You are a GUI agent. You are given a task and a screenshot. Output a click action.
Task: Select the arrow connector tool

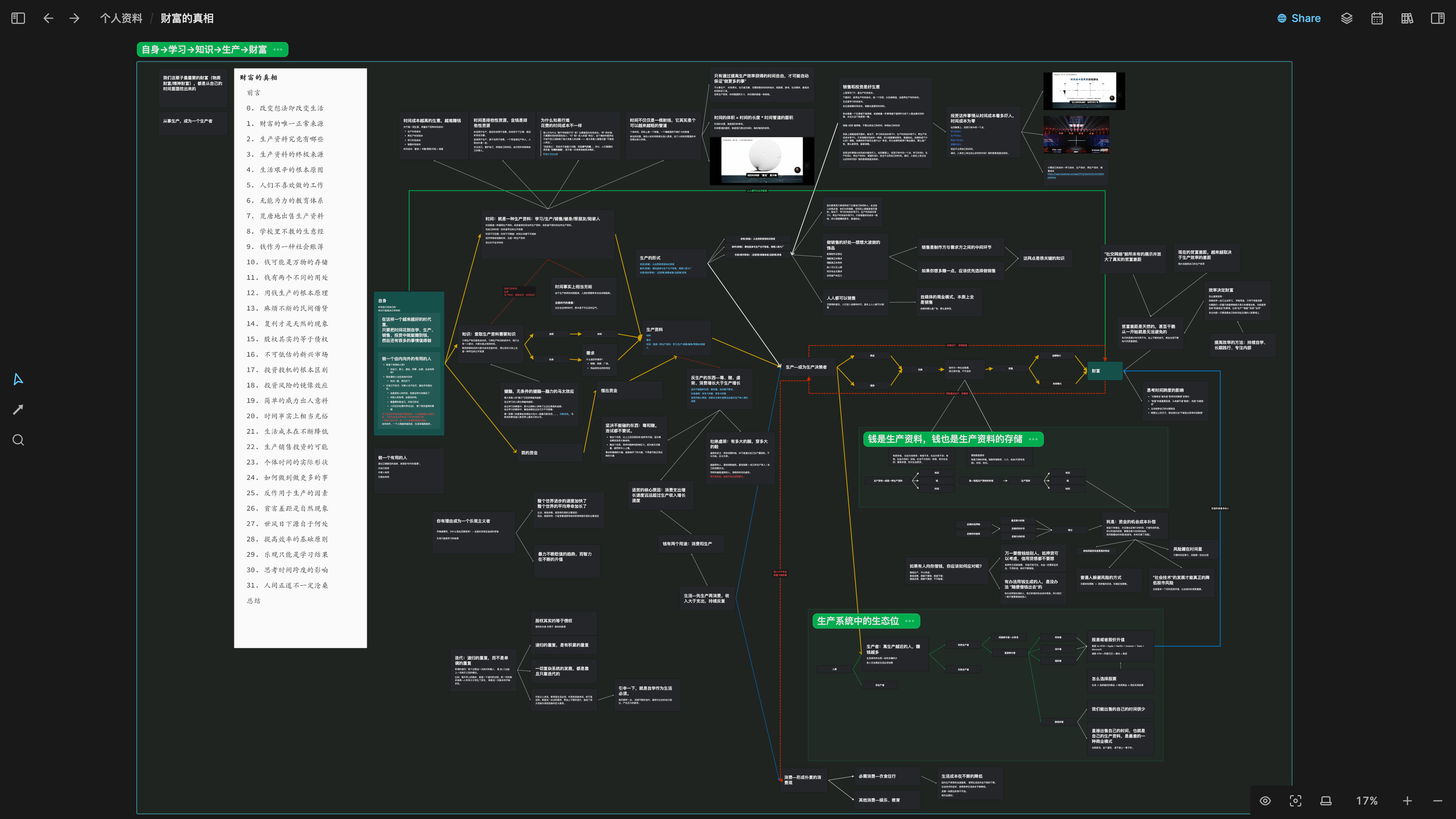pyautogui.click(x=18, y=409)
